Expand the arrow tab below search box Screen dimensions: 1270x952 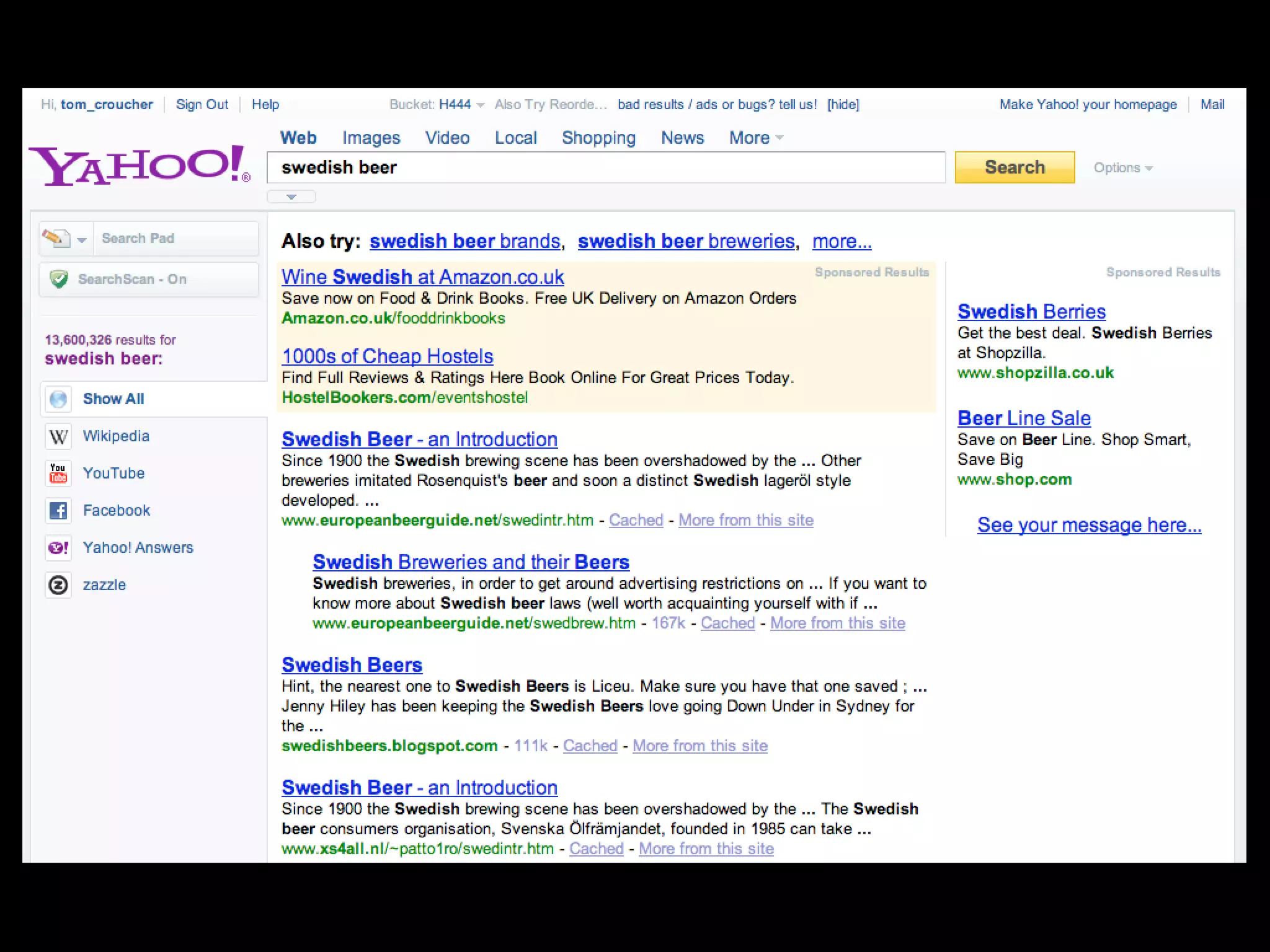click(291, 197)
